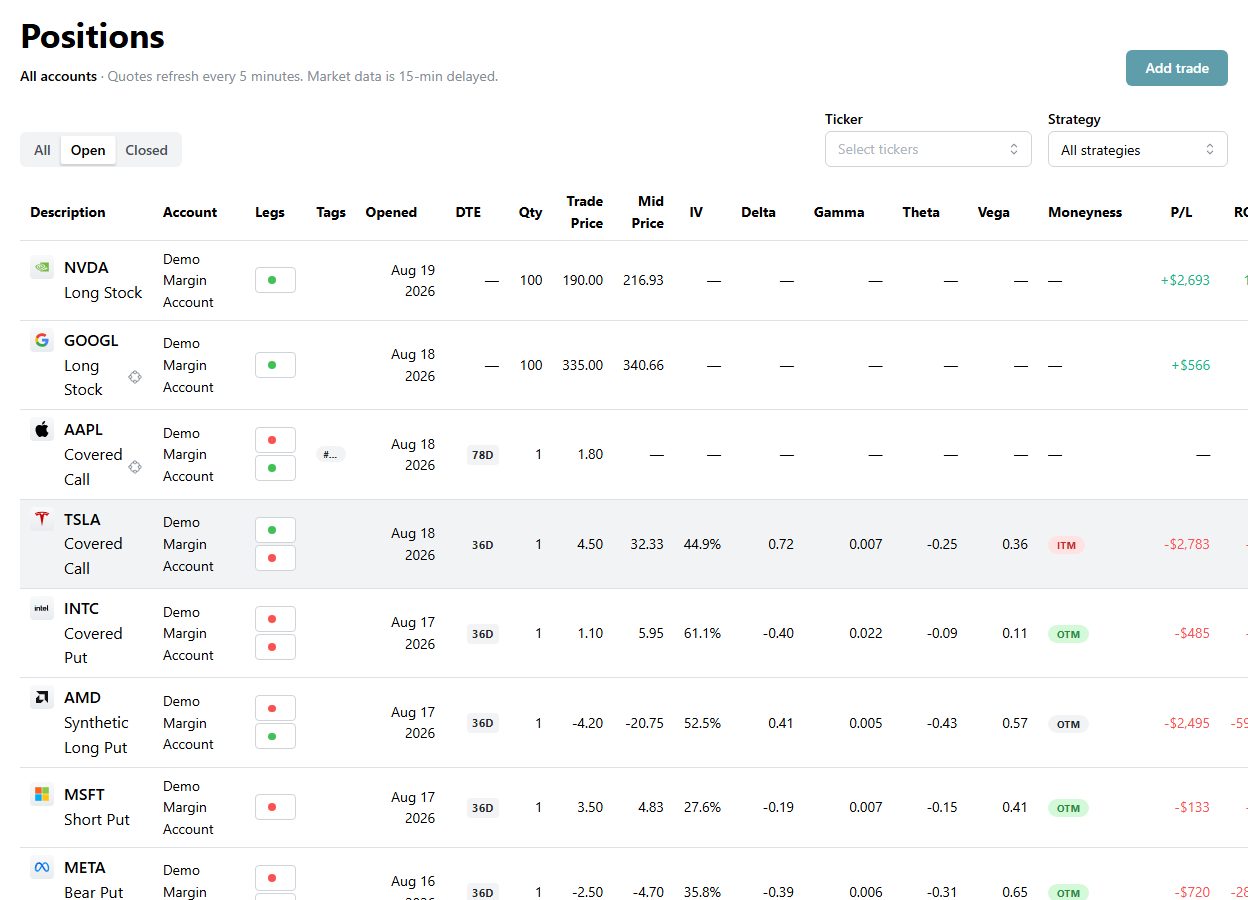Sort by the Moneyness column header

pyautogui.click(x=1085, y=212)
